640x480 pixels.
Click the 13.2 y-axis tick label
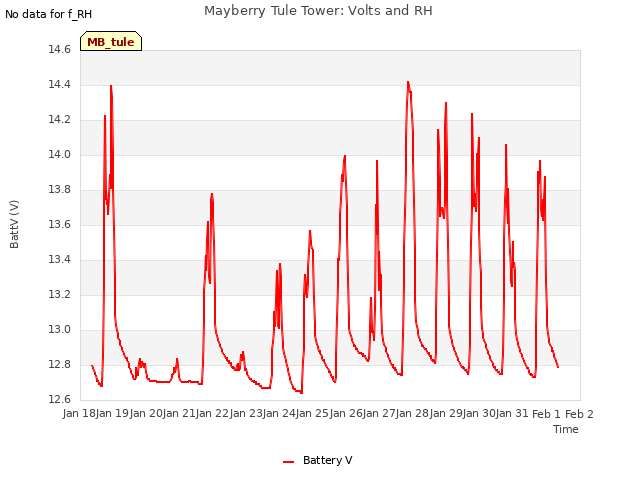coord(60,294)
